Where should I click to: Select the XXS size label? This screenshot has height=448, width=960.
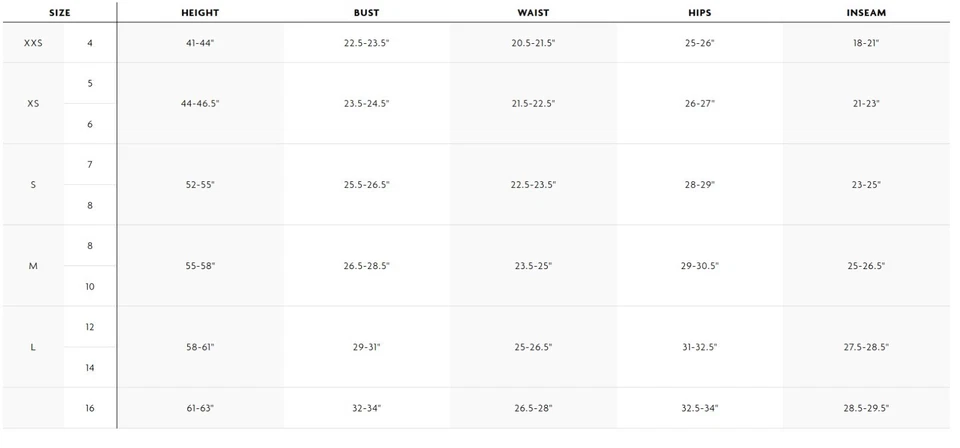(x=33, y=43)
